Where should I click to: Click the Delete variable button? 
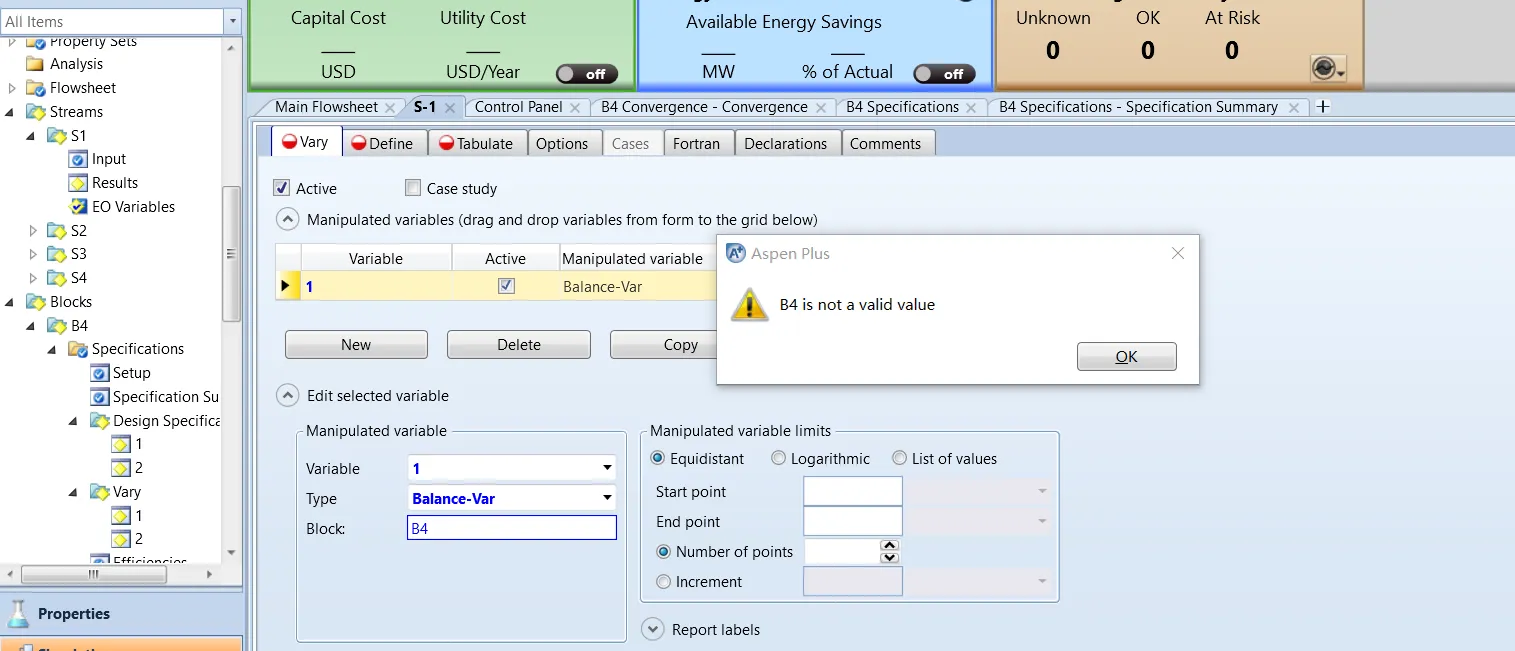pyautogui.click(x=518, y=344)
